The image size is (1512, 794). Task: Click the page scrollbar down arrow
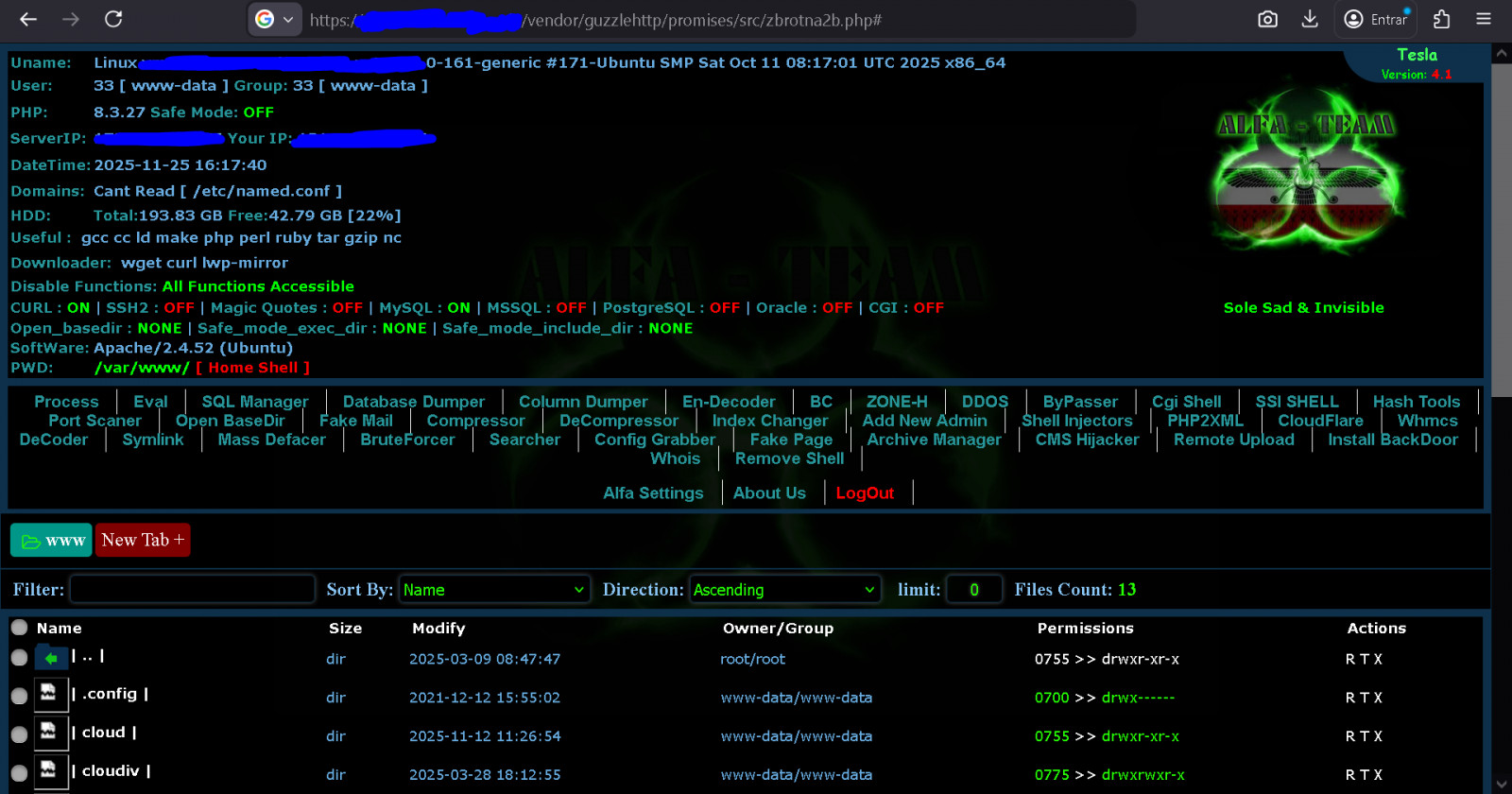[1501, 784]
